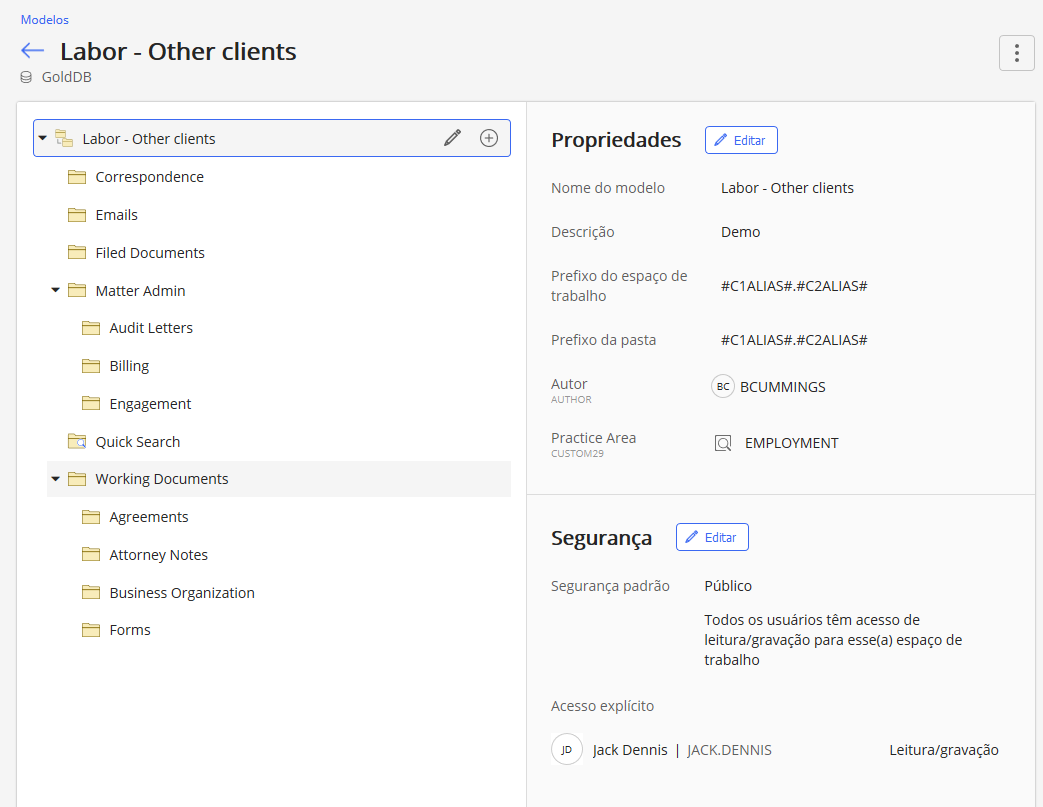Select the Filed Documents folder
Screen dimensions: 1043x807
pyautogui.click(x=150, y=253)
